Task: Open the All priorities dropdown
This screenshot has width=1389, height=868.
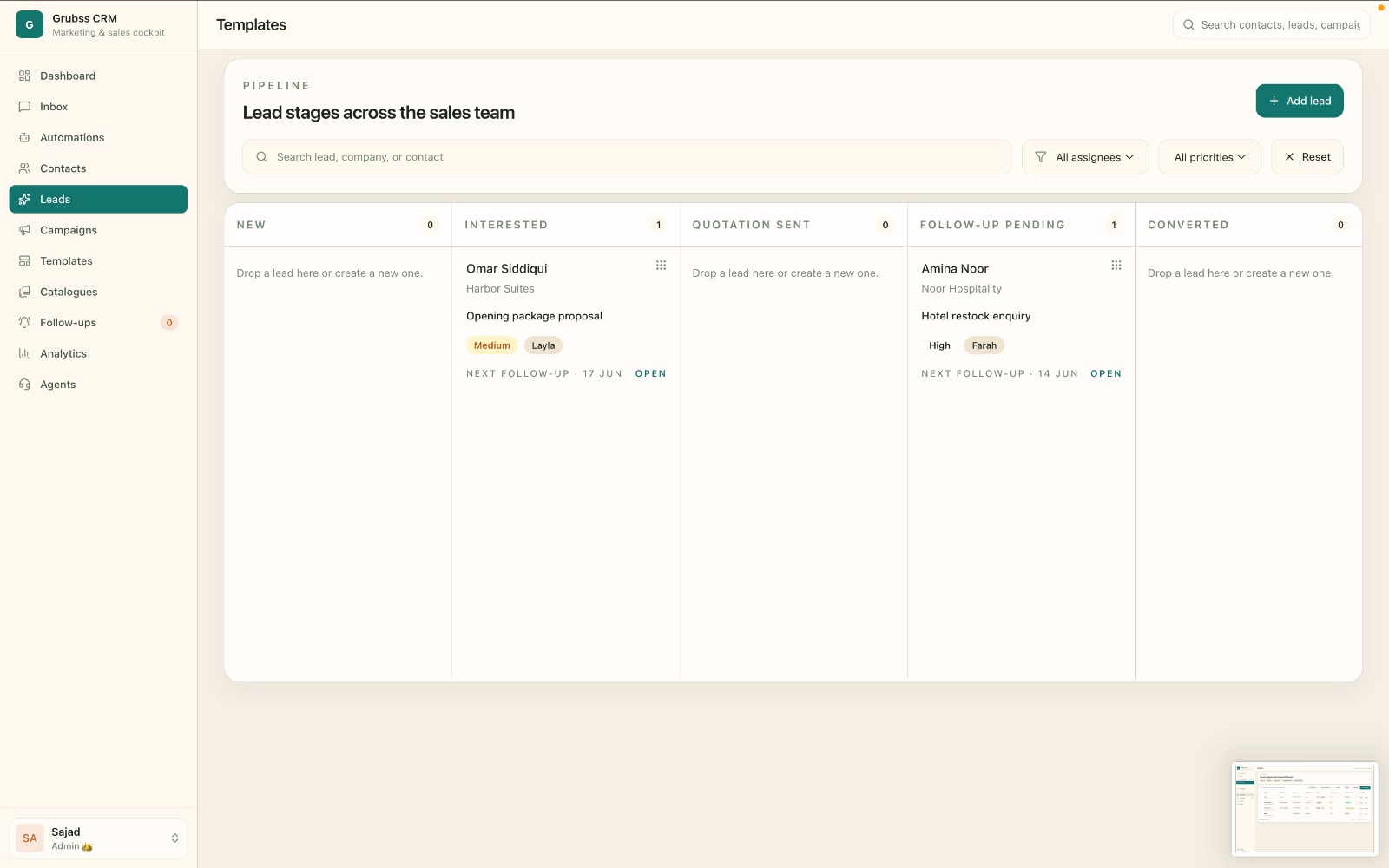Action: point(1209,157)
